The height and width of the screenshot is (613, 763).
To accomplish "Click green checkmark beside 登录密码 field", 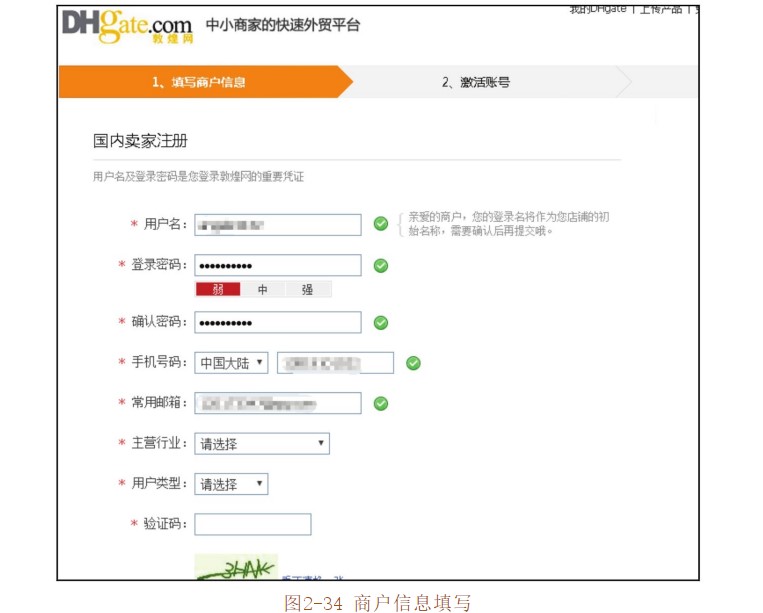I will (x=381, y=266).
